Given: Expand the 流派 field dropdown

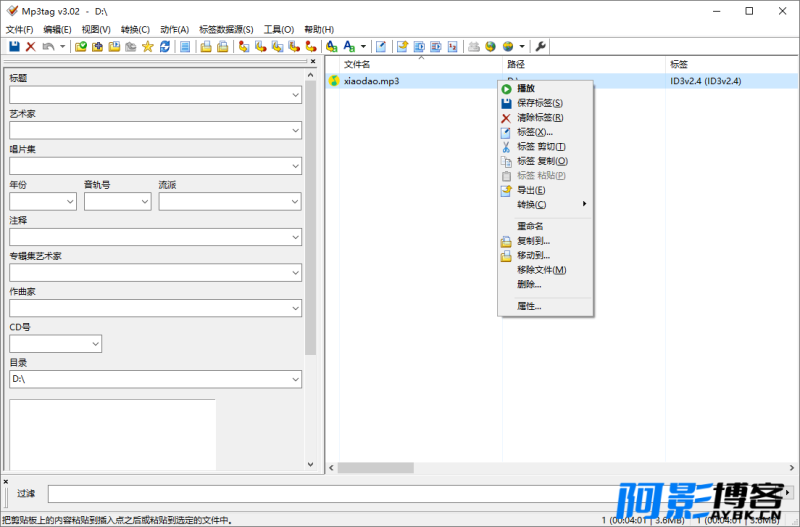Looking at the screenshot, I should pyautogui.click(x=295, y=202).
